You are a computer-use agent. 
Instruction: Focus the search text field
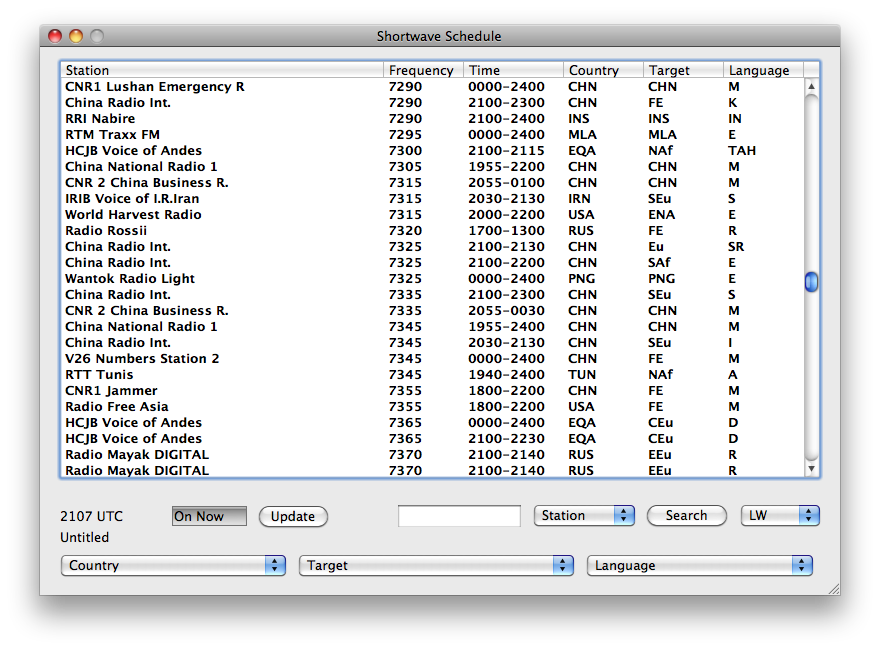(x=459, y=515)
